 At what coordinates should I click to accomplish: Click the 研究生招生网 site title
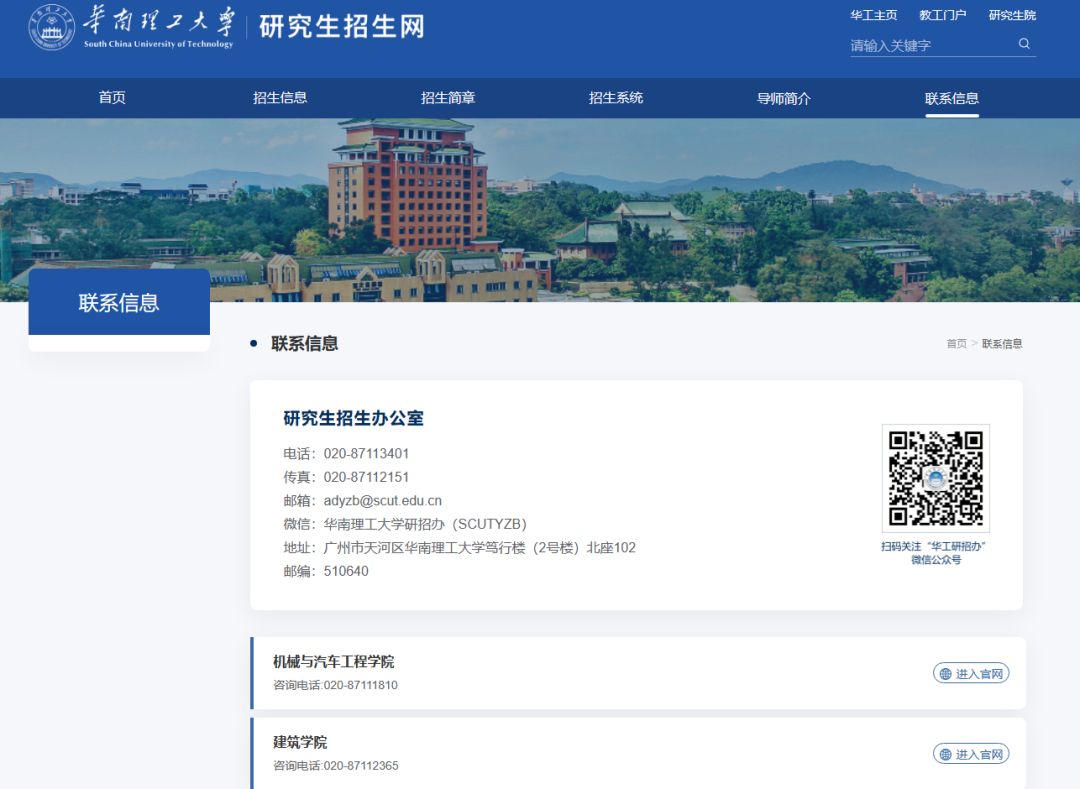coord(342,27)
